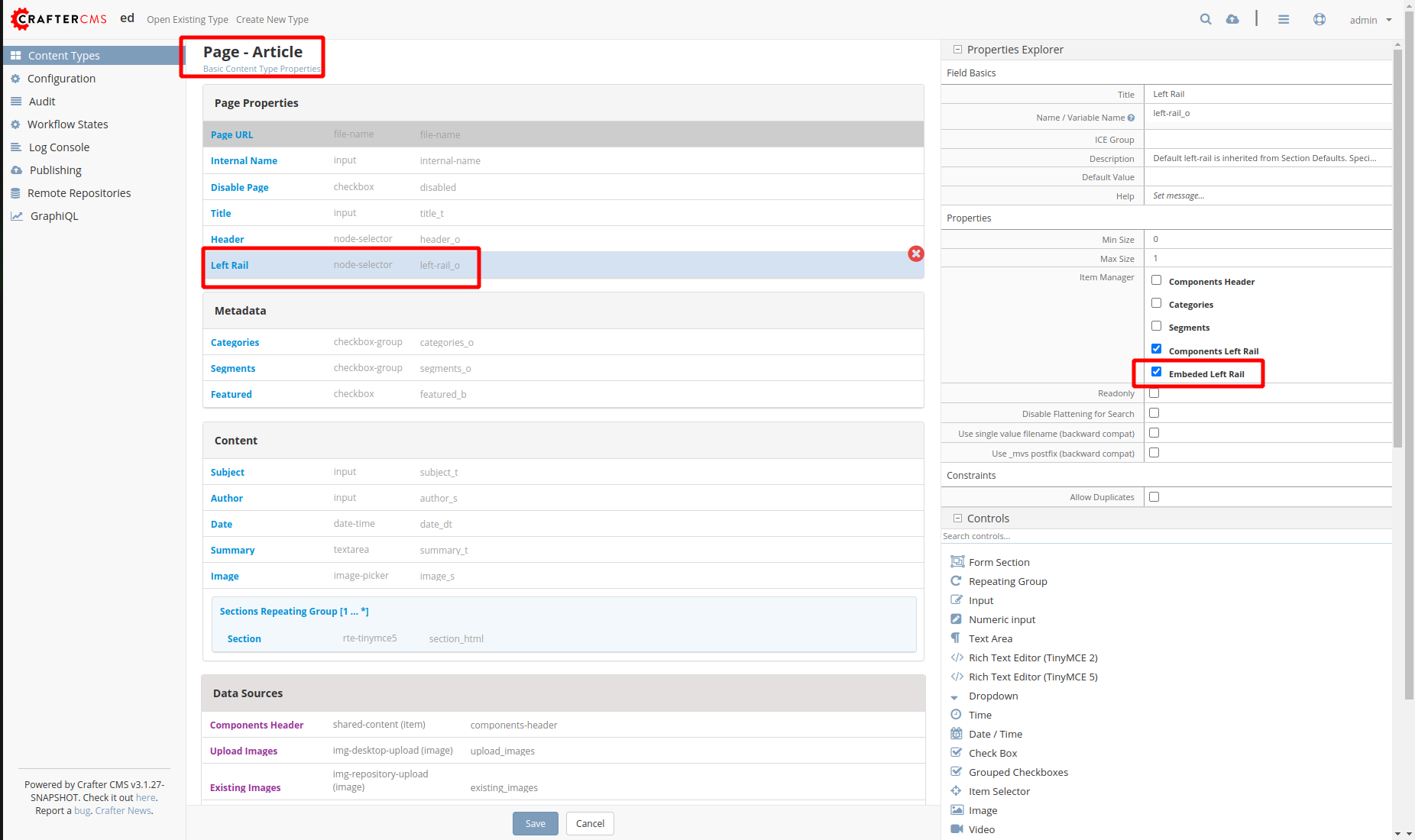Screen dimensions: 1415x840
Task: Collapse the Properties Explorer panel
Action: click(x=957, y=49)
